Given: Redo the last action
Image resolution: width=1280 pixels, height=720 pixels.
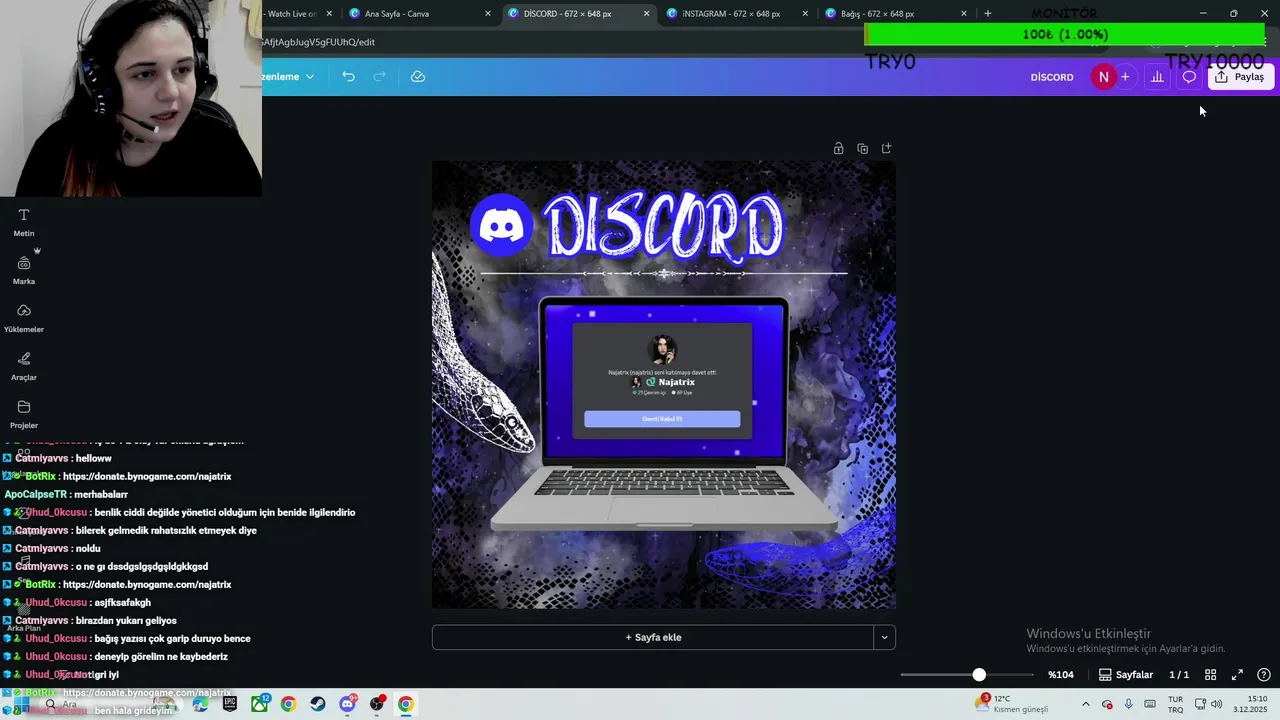Looking at the screenshot, I should [x=379, y=77].
